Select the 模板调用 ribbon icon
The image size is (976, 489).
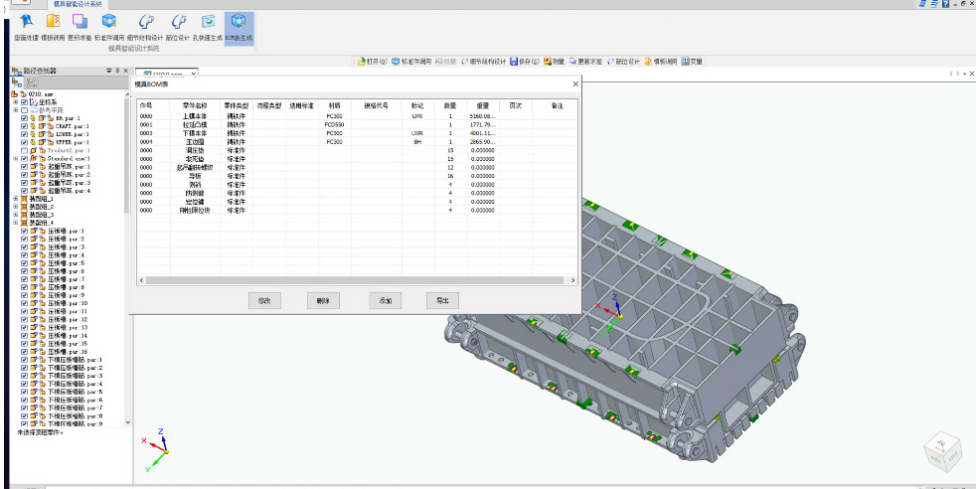pos(53,22)
